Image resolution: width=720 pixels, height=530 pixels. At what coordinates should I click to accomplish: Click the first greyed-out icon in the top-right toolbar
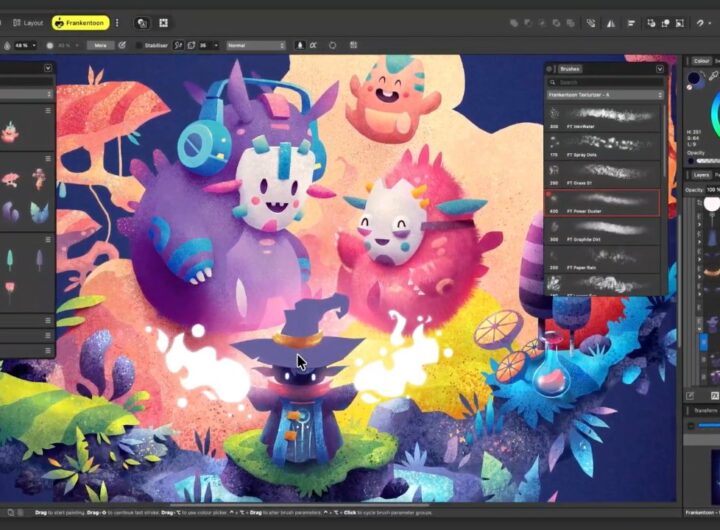coord(514,23)
